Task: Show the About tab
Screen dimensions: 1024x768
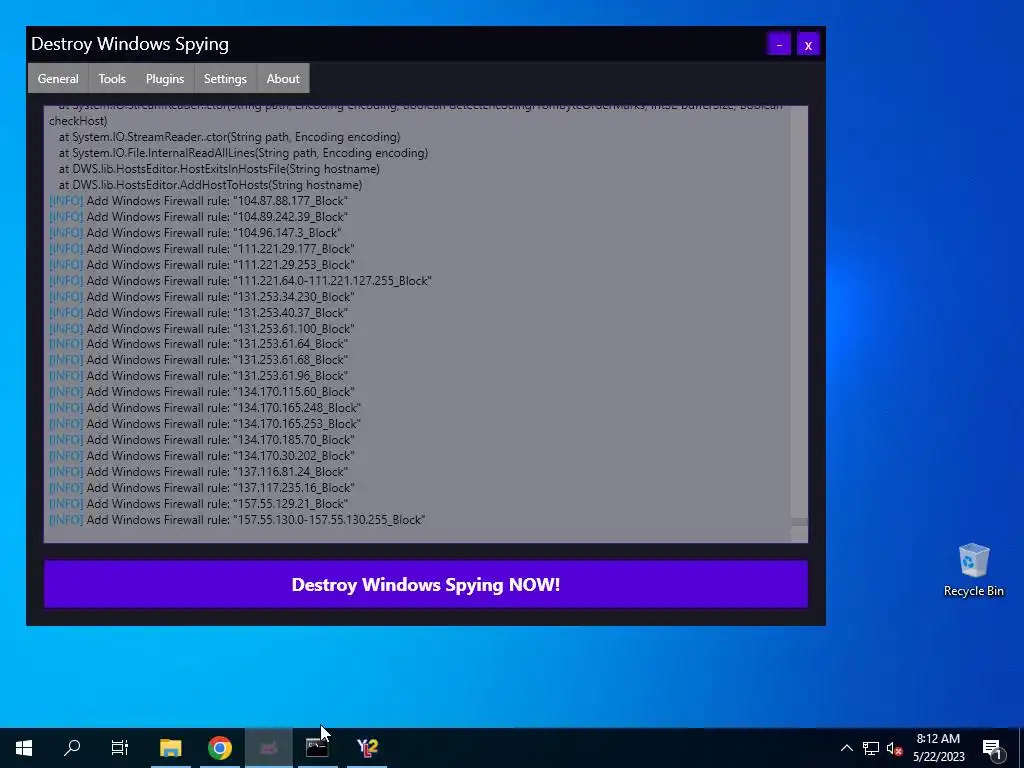Action: [x=283, y=78]
